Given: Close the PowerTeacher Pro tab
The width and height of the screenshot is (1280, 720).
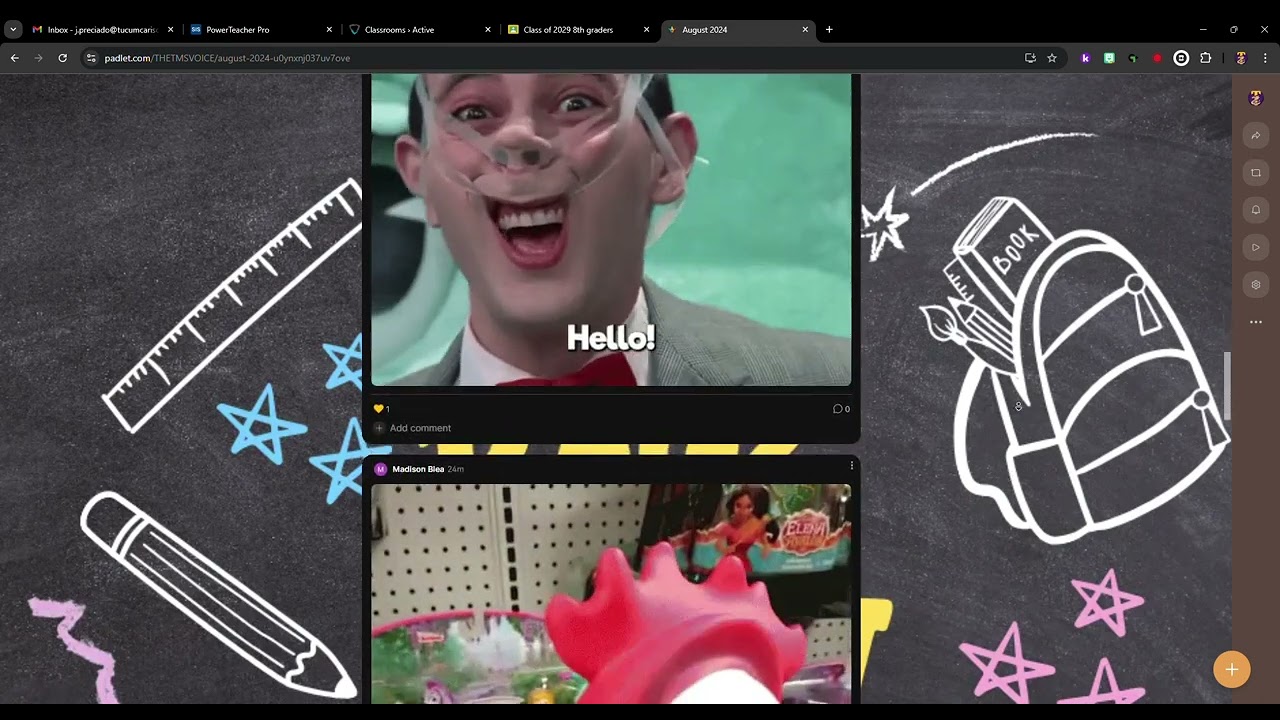Looking at the screenshot, I should click(329, 30).
